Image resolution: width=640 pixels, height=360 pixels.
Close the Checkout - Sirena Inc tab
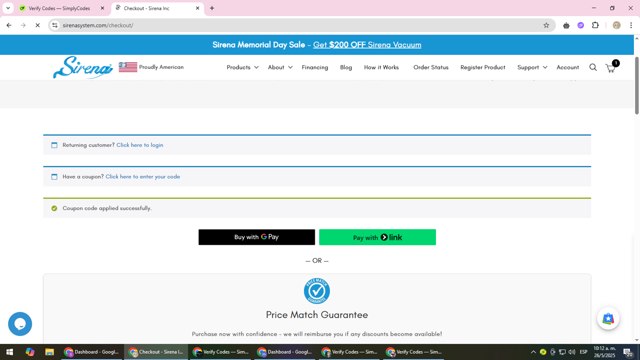[198, 8]
